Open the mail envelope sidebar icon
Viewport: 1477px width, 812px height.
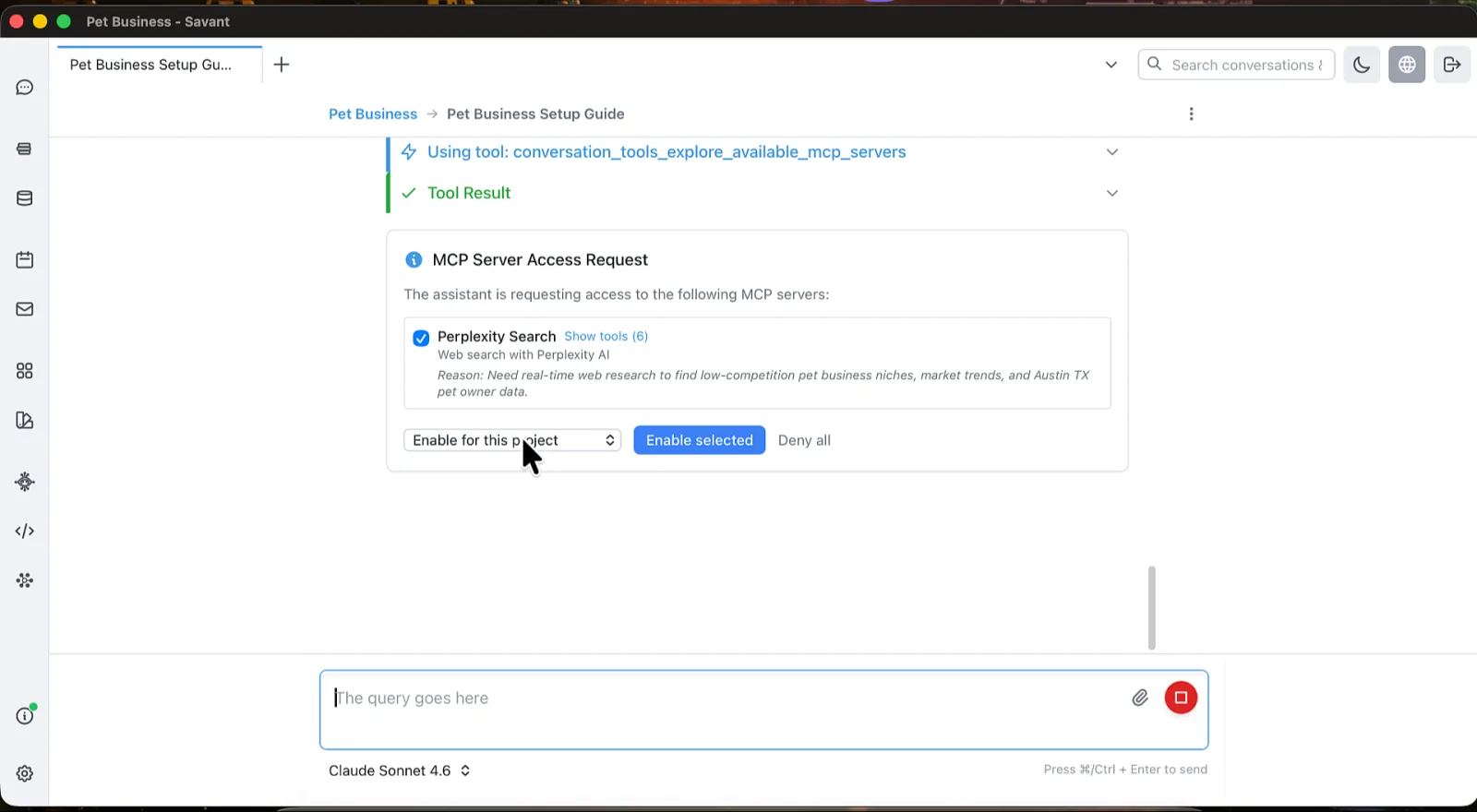(25, 309)
